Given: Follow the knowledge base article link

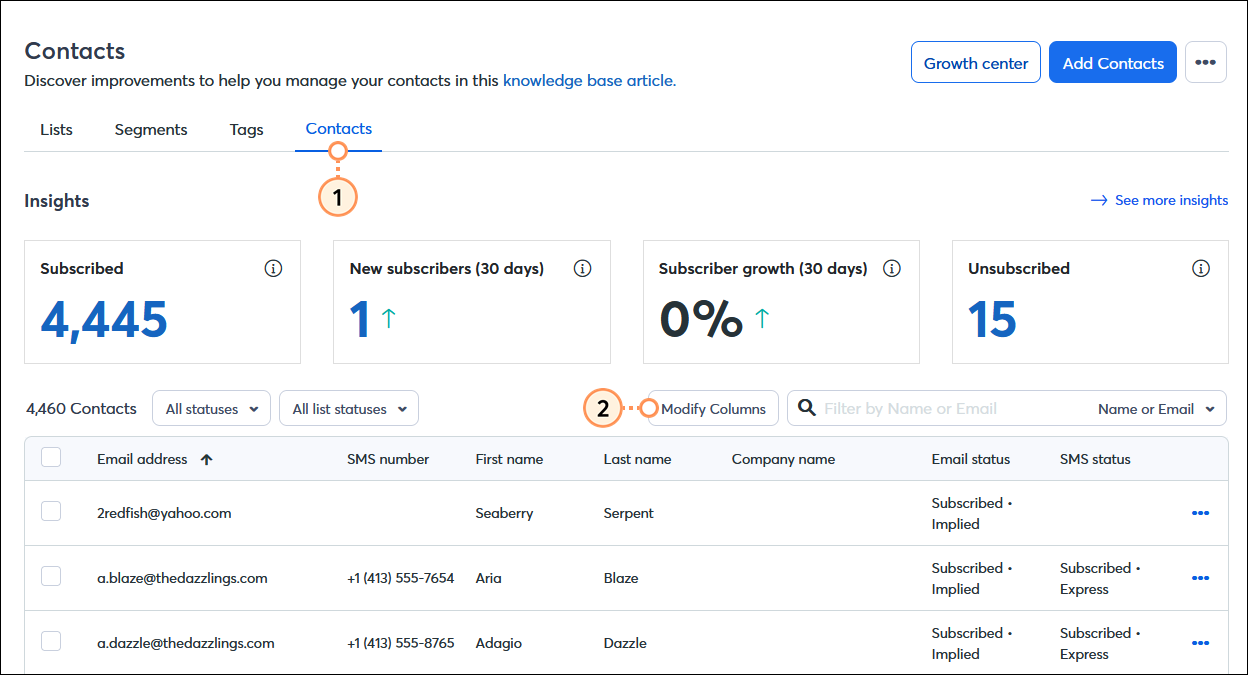Looking at the screenshot, I should tap(589, 80).
